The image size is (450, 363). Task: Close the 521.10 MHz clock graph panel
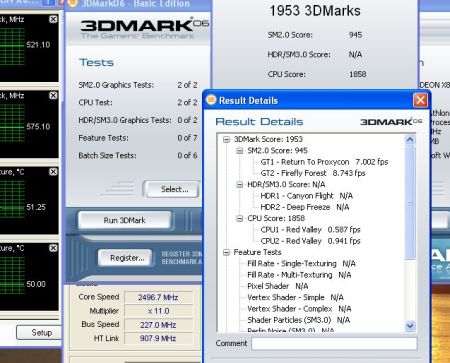53,19
